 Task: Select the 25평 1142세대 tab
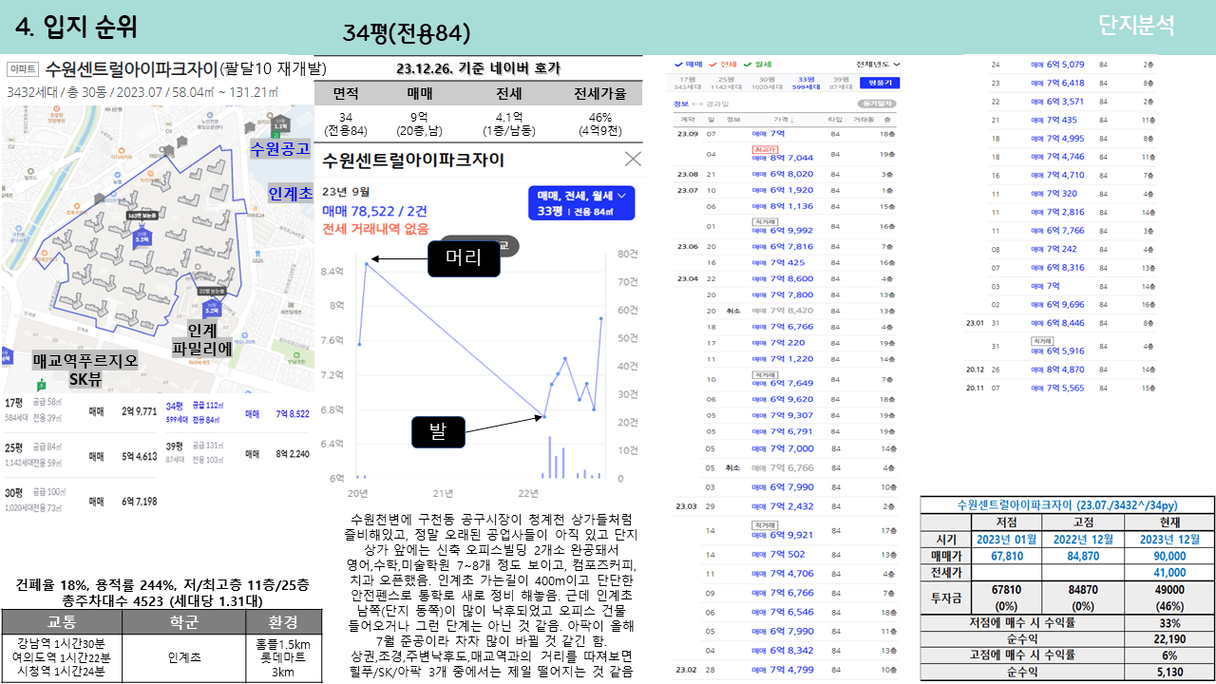[726, 83]
